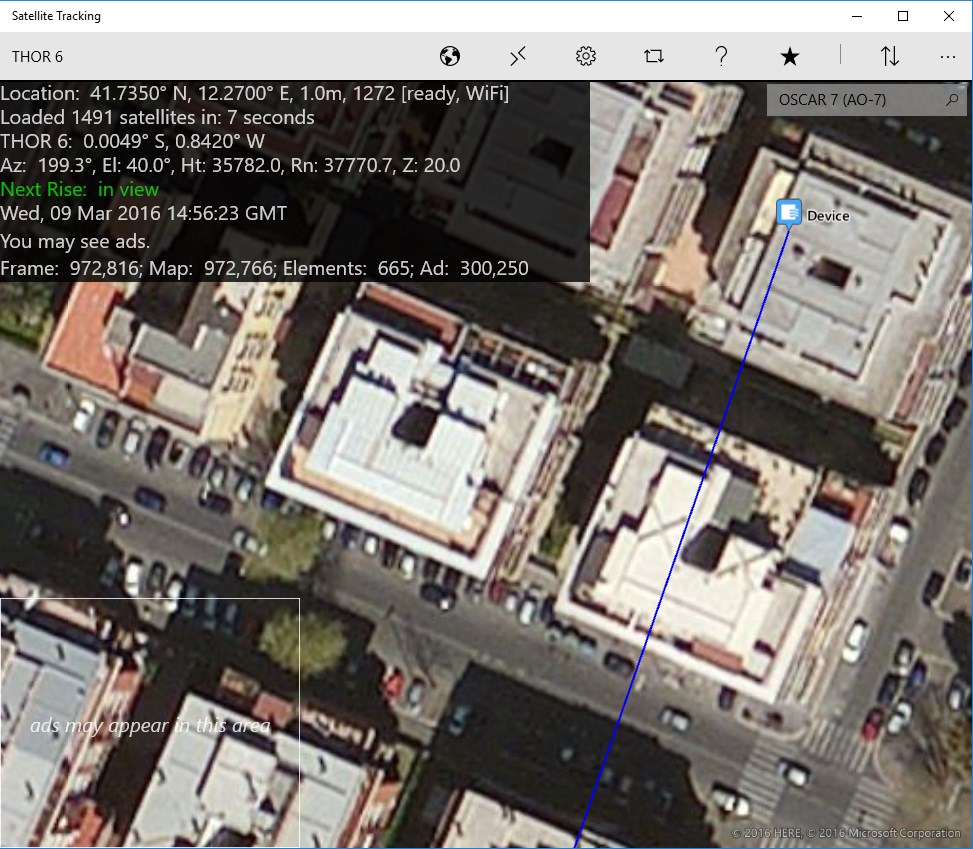Close the Satellite Tracking window

(949, 16)
